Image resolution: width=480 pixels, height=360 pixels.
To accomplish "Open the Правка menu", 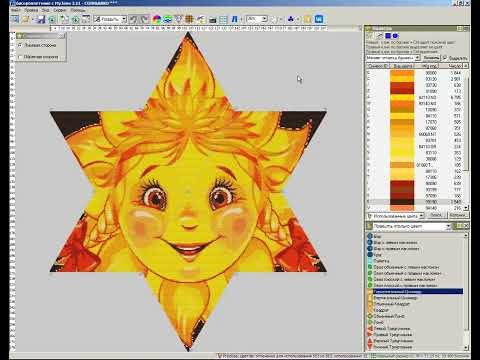I will (x=31, y=10).
